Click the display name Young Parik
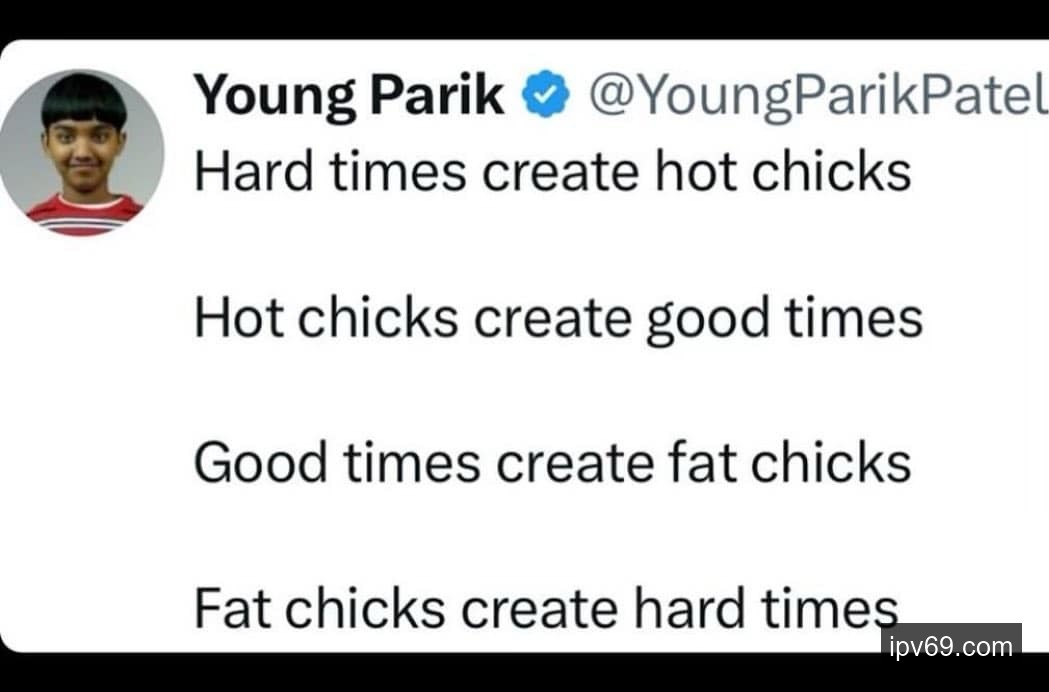Screen dimensions: 1049x692 click(x=349, y=97)
